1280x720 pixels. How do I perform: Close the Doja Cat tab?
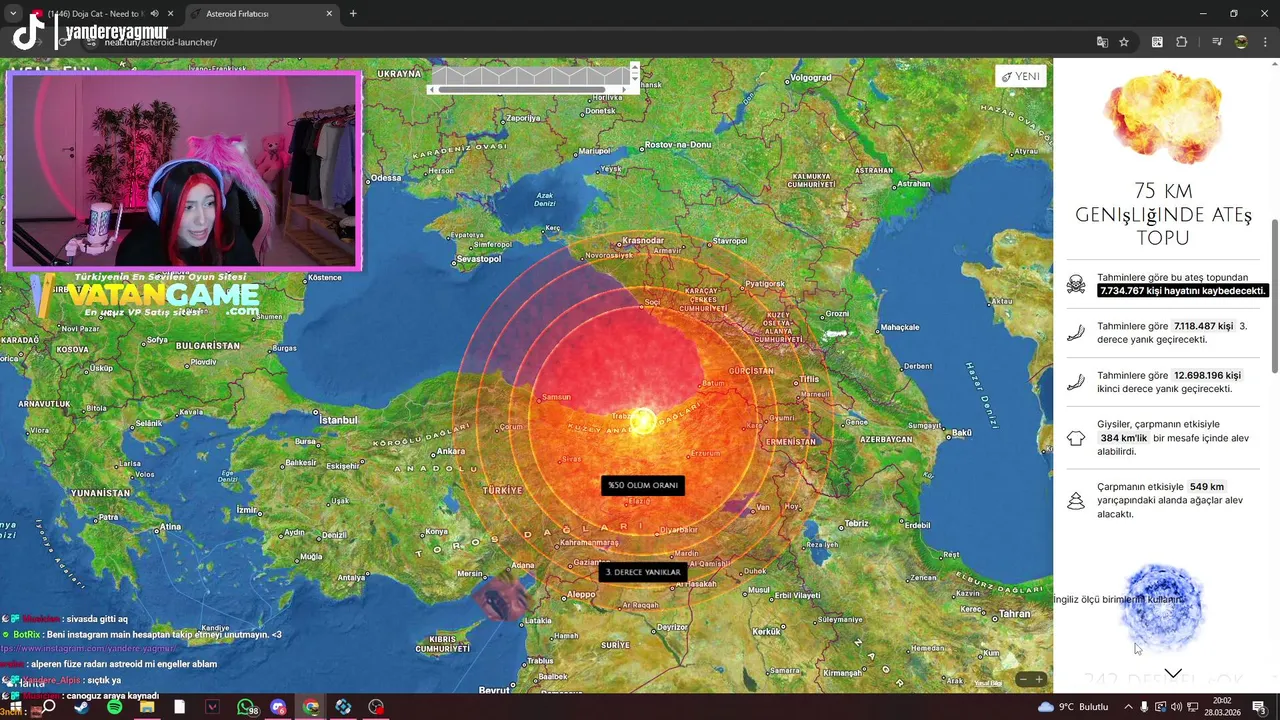coord(170,14)
